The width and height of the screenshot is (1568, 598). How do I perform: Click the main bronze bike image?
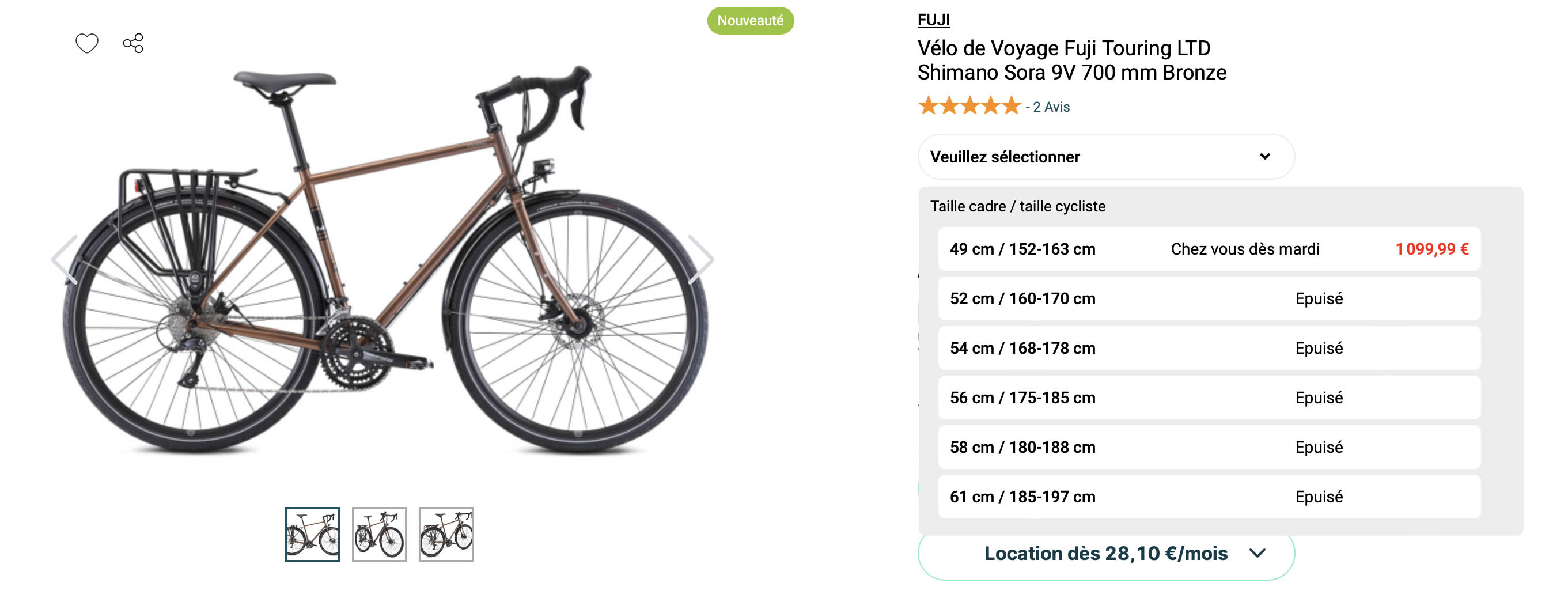[x=384, y=262]
